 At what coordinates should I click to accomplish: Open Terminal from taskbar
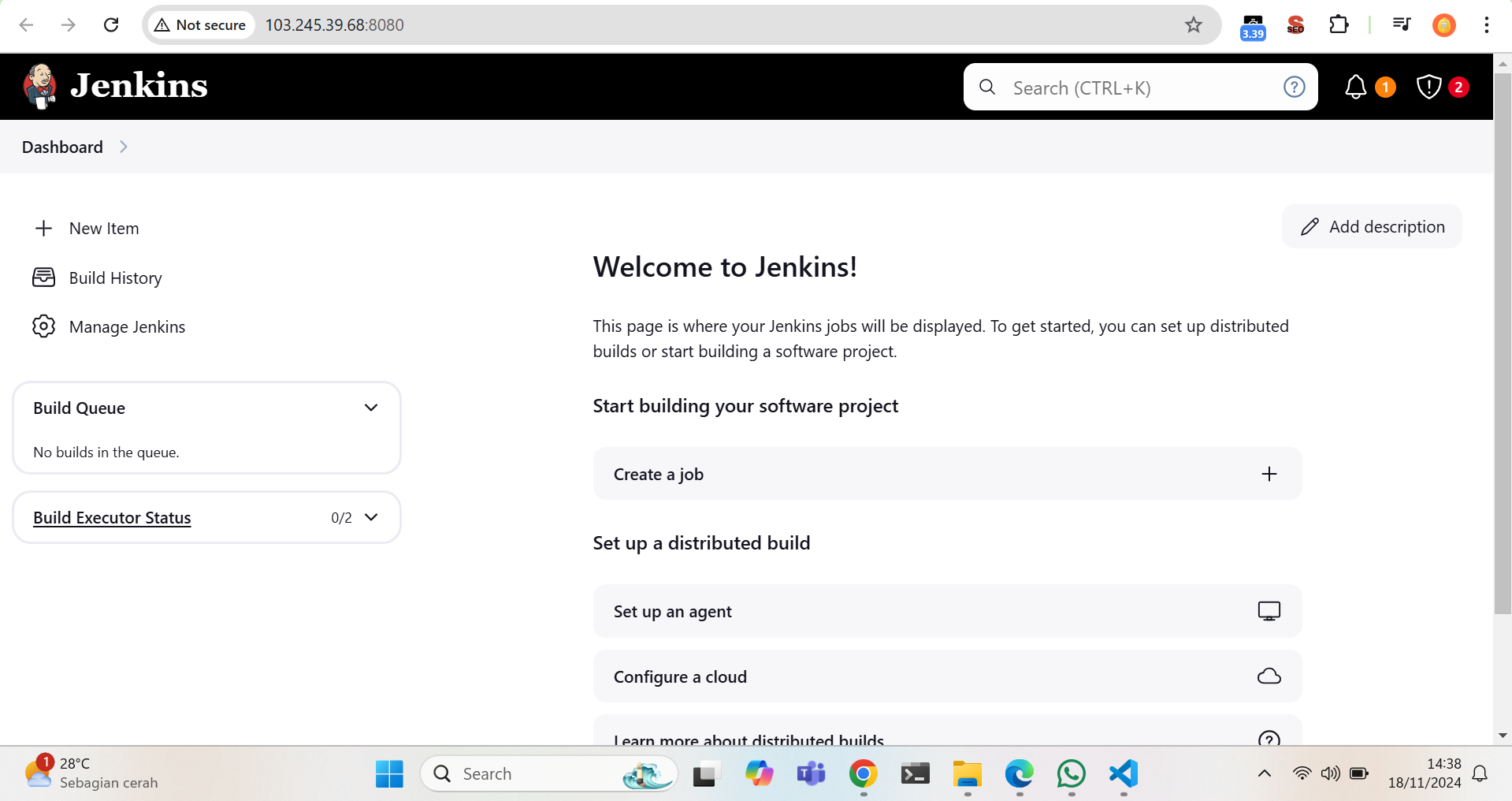915,774
